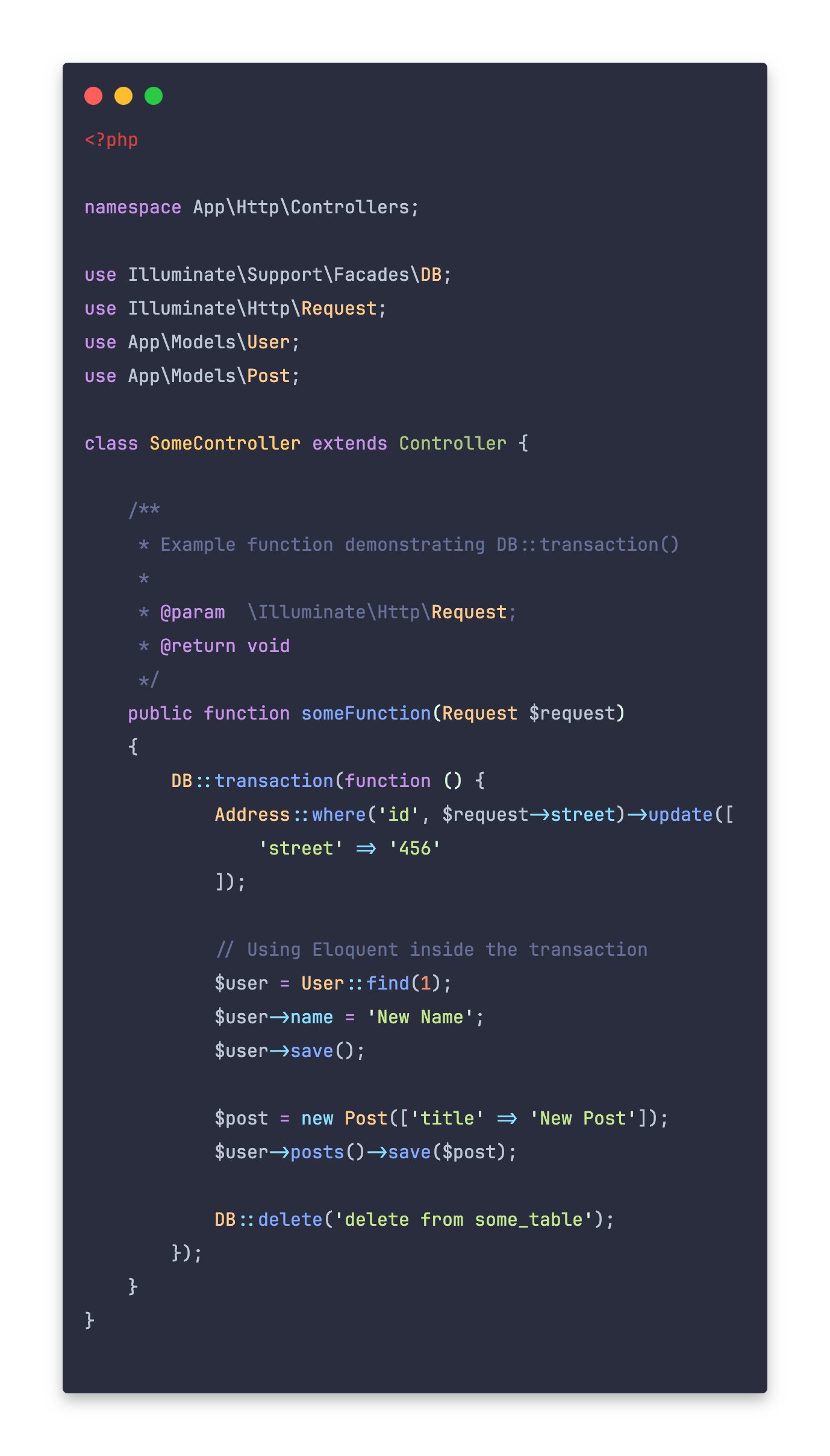
Task: Click the namespace keyword
Action: pos(133,207)
